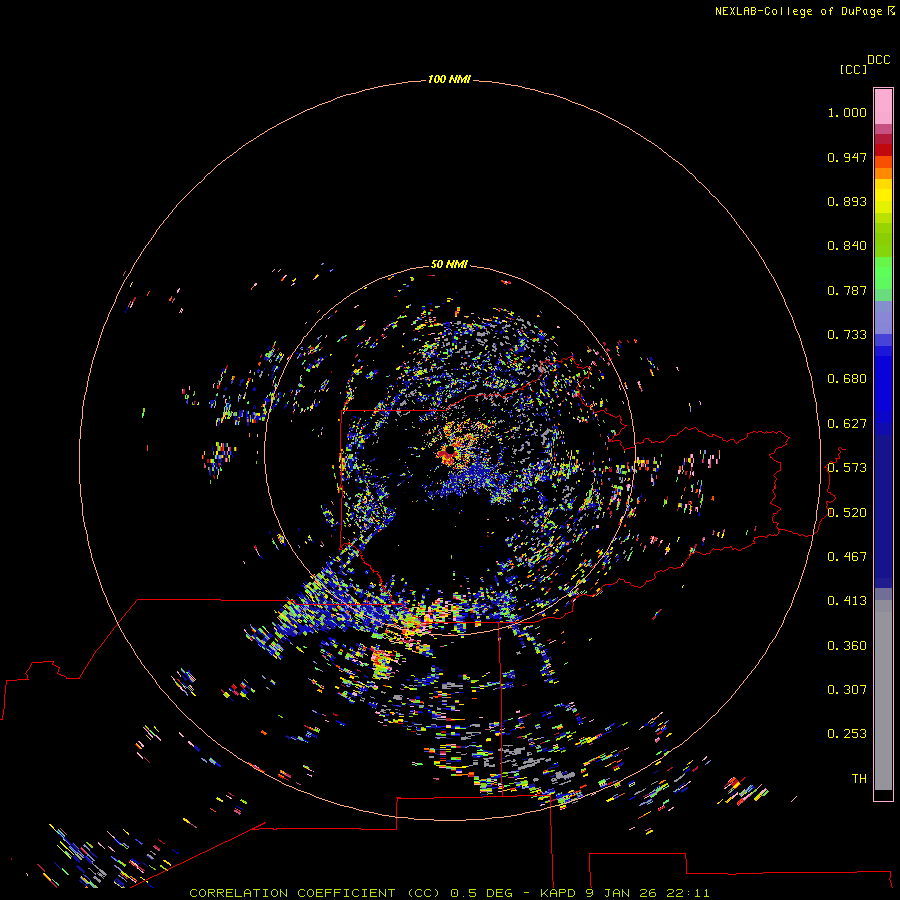Click the 0.680 scale value
The image size is (900, 900).
click(847, 379)
